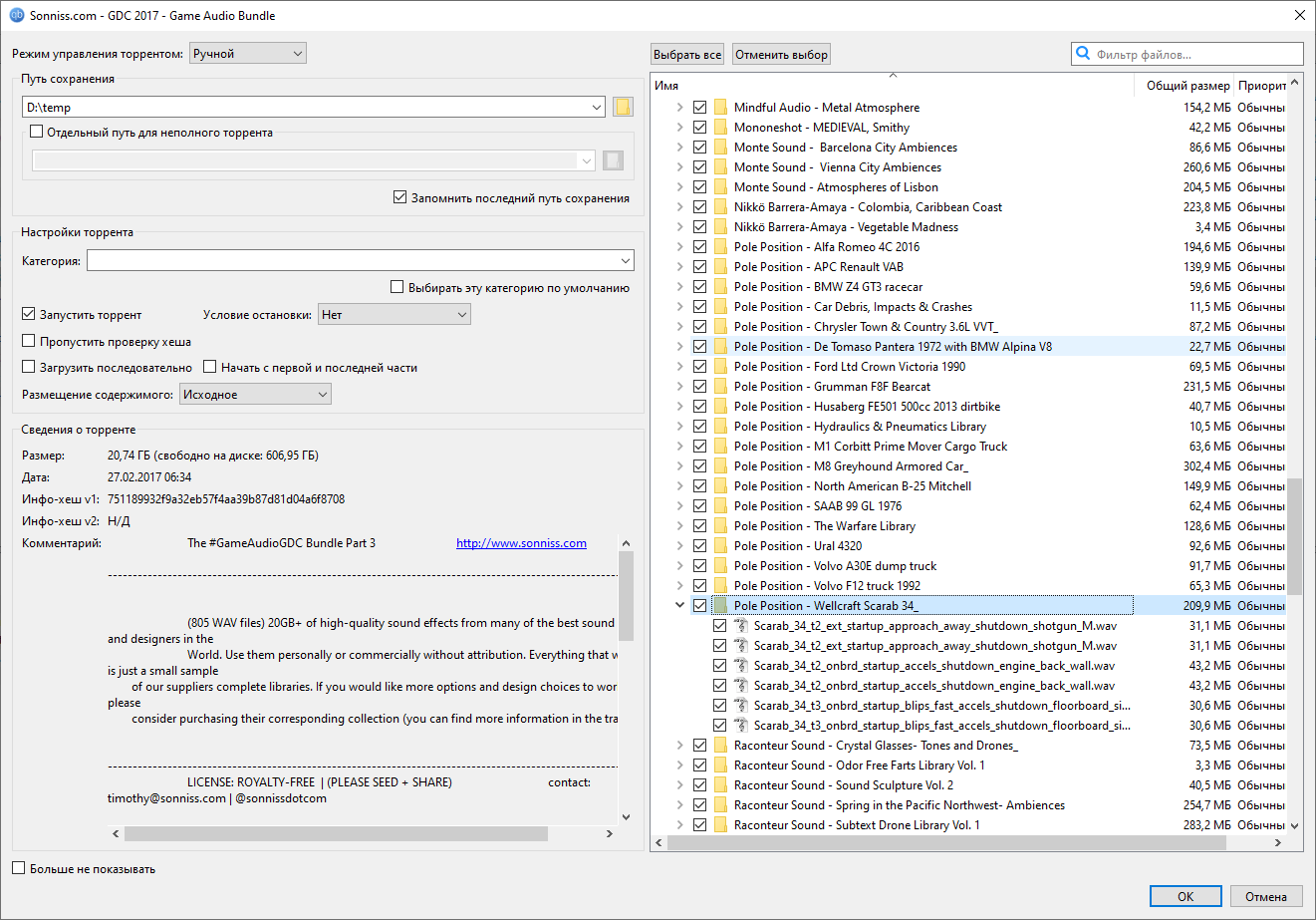Open the Условие остановки dropdown
This screenshot has height=920, width=1316.
(394, 313)
